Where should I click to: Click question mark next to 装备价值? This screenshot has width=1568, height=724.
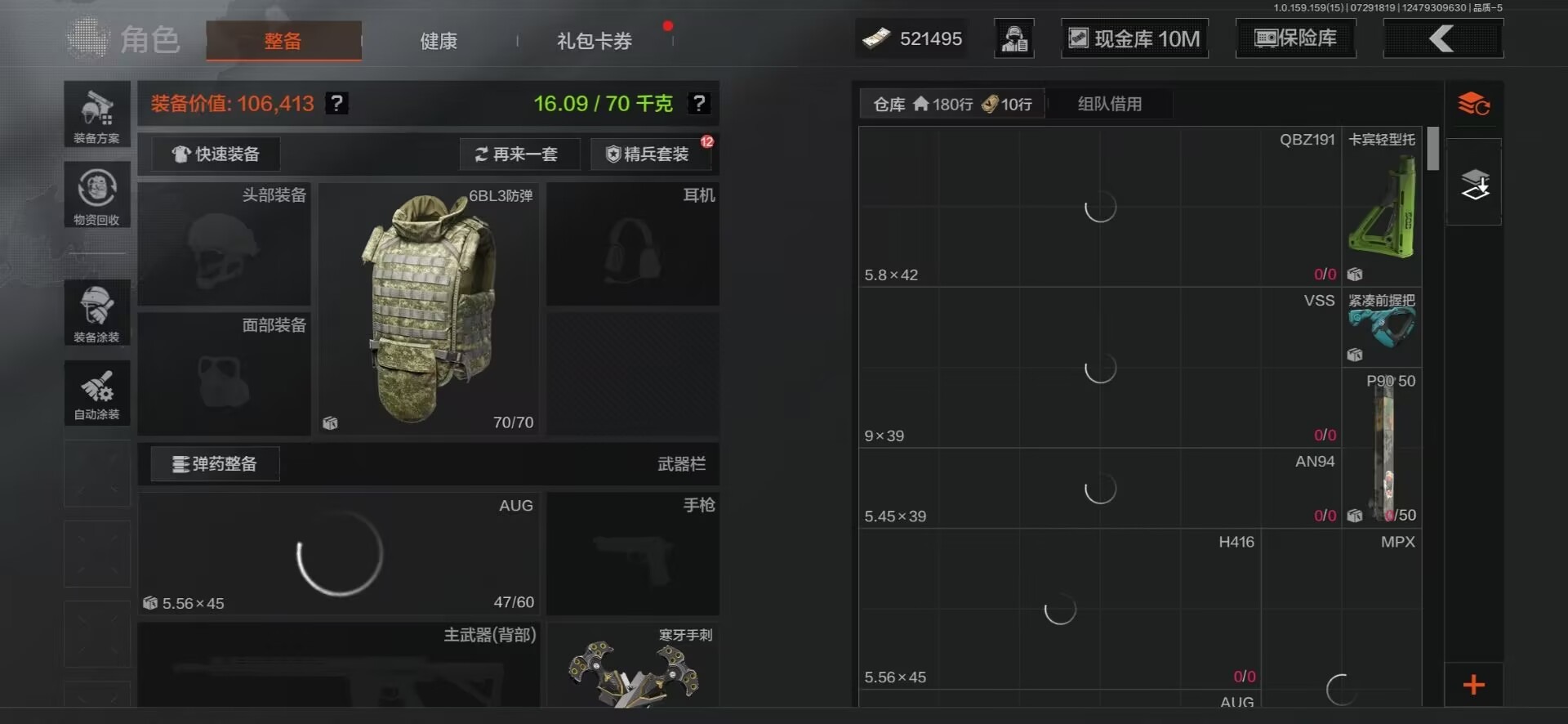coord(336,103)
